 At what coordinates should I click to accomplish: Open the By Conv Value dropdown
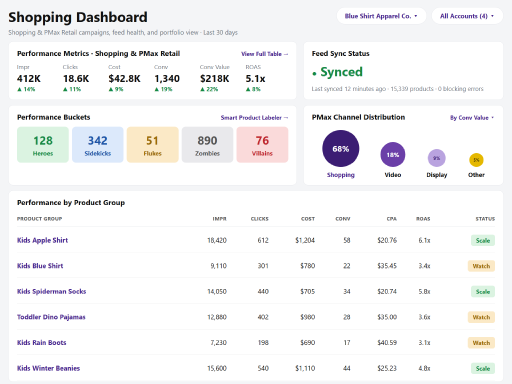[x=472, y=118]
